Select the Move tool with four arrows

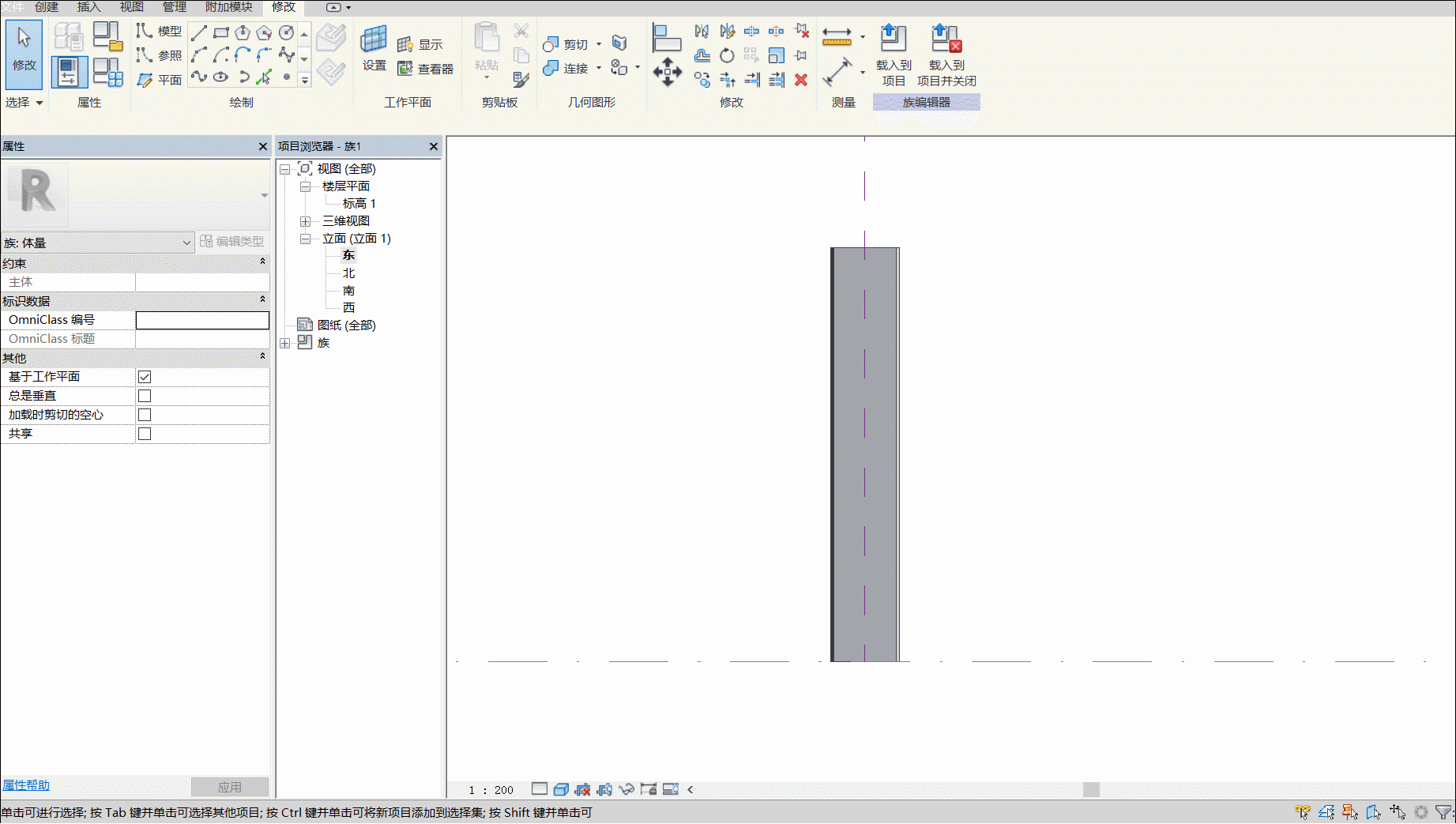pos(668,72)
